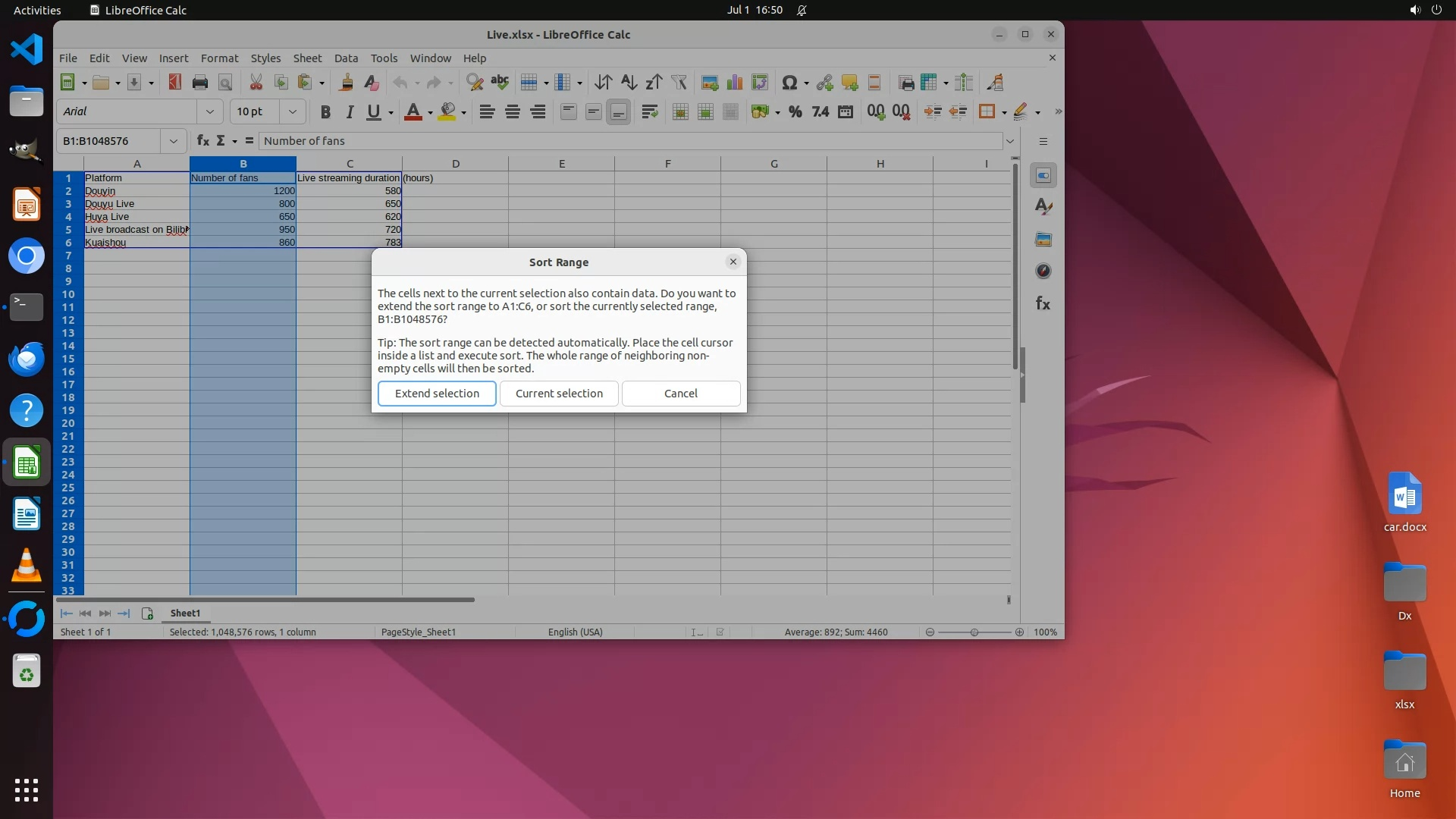Click the Function Wizard fx icon

pos(202,141)
